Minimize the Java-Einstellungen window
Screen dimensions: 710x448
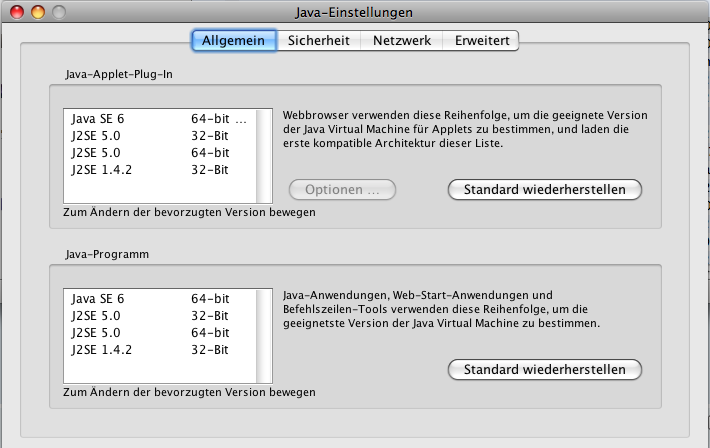(39, 13)
